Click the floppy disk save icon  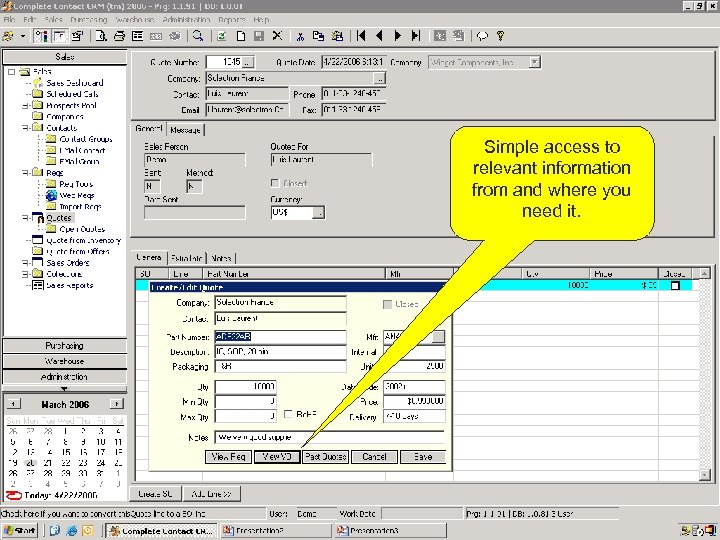click(259, 36)
